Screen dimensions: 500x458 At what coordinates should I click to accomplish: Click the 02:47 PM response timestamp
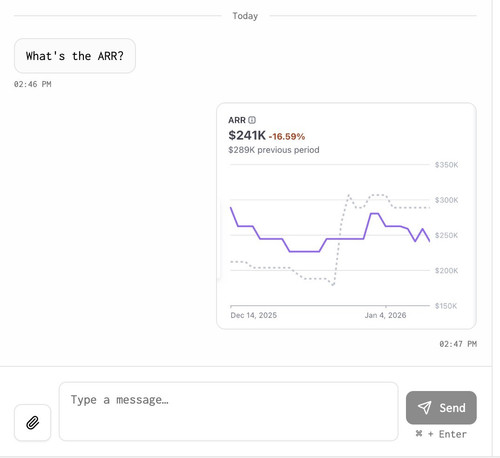(x=458, y=344)
